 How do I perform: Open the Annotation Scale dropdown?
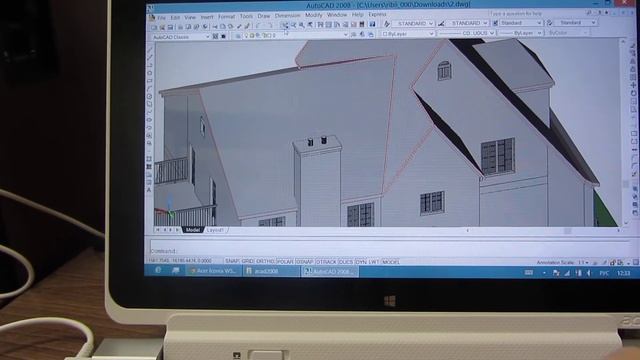[x=584, y=262]
